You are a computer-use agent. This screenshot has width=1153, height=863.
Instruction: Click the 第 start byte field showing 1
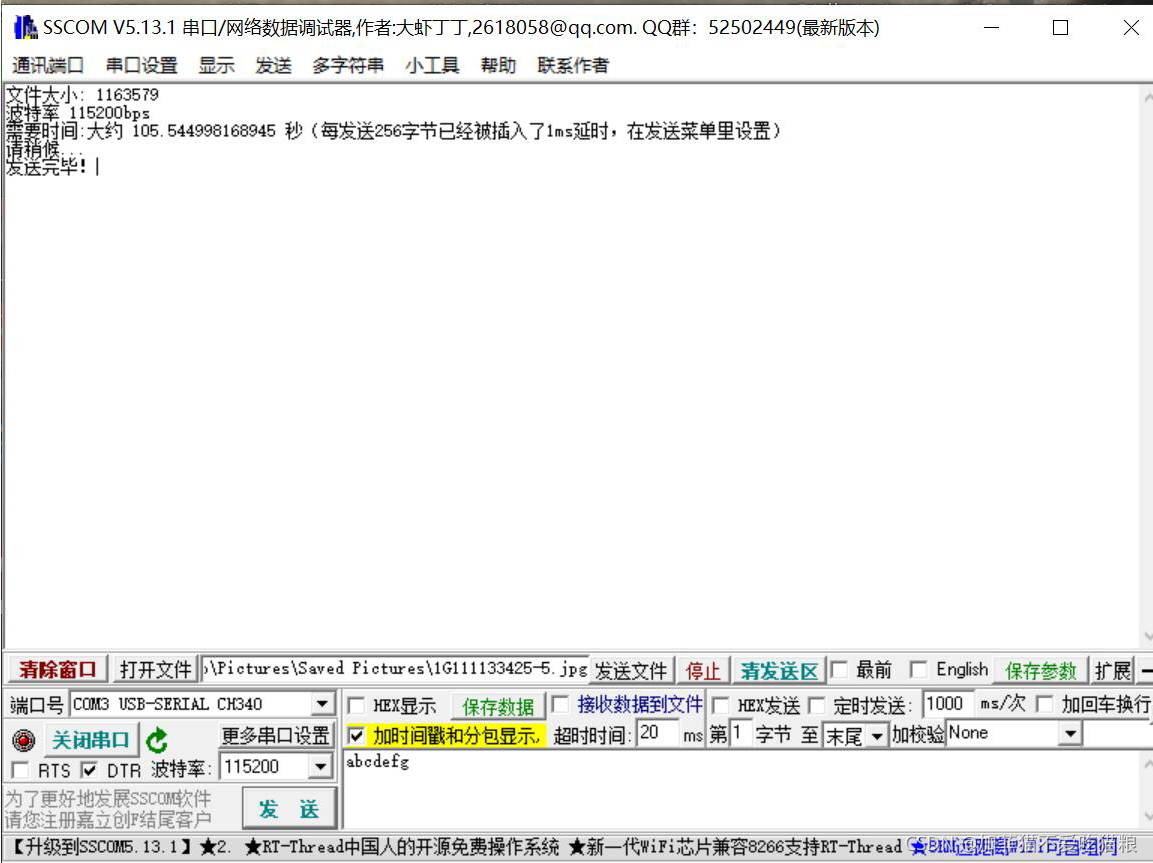739,733
